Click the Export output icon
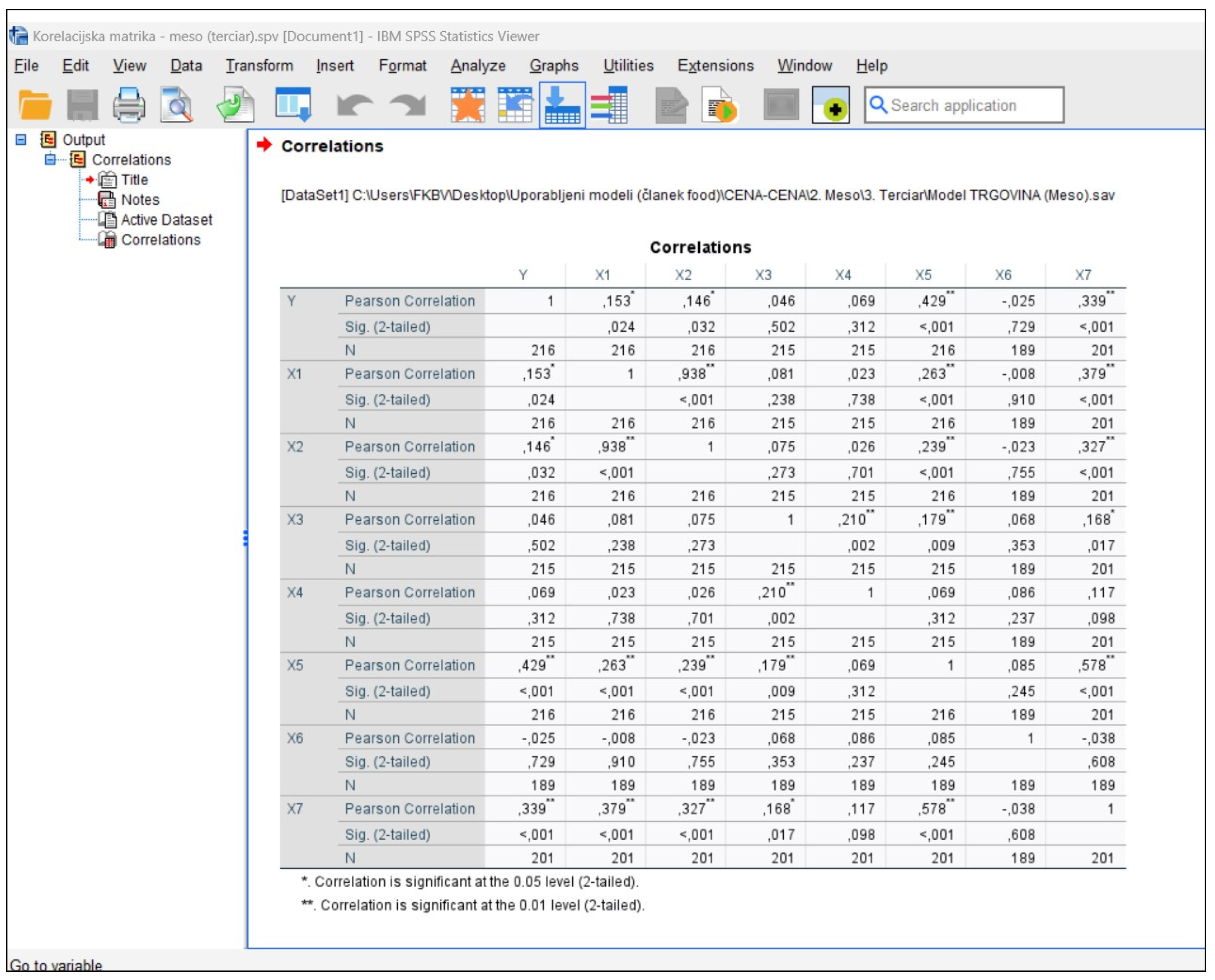Image resolution: width=1215 pixels, height=980 pixels. click(235, 105)
